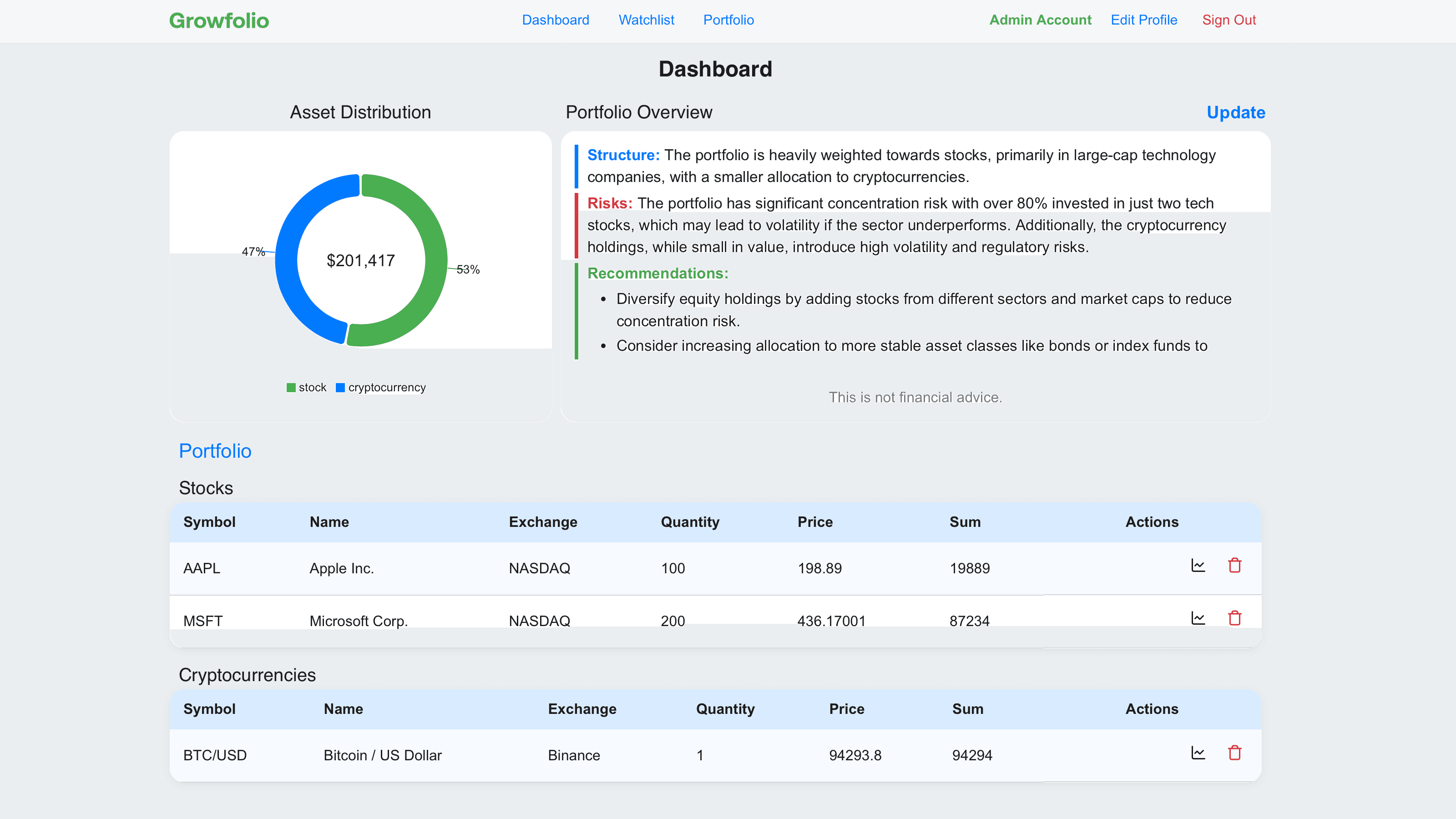Screen dimensions: 1456x819
Task: Remove Microsoft Corp. with trash icon
Action: point(1234,618)
